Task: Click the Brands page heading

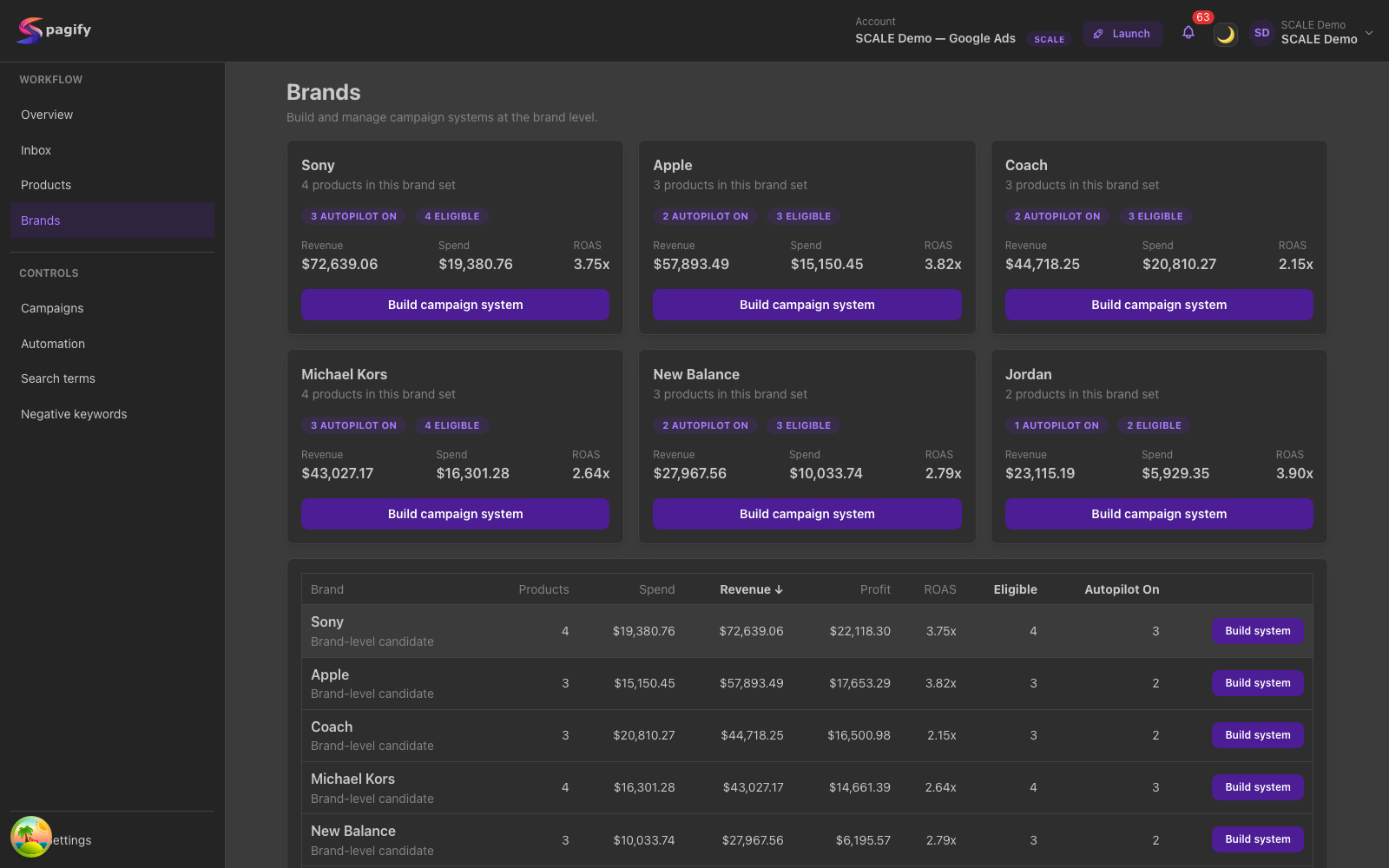Action: (324, 92)
